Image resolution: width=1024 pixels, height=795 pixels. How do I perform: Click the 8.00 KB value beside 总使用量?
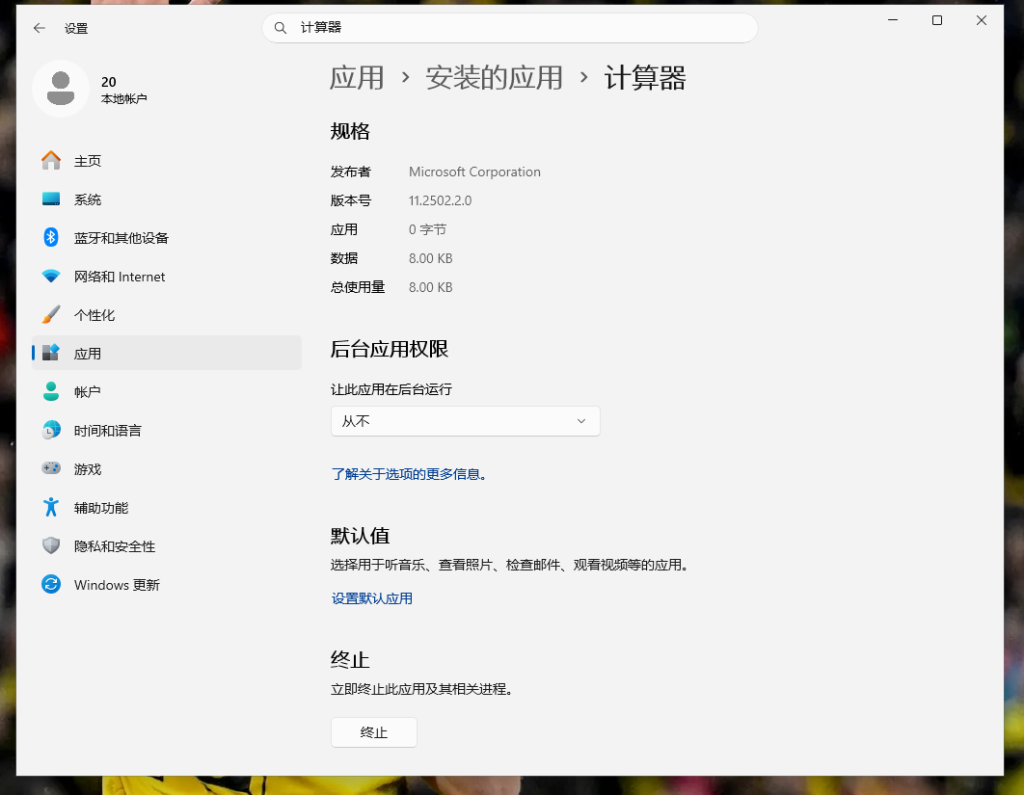point(430,287)
